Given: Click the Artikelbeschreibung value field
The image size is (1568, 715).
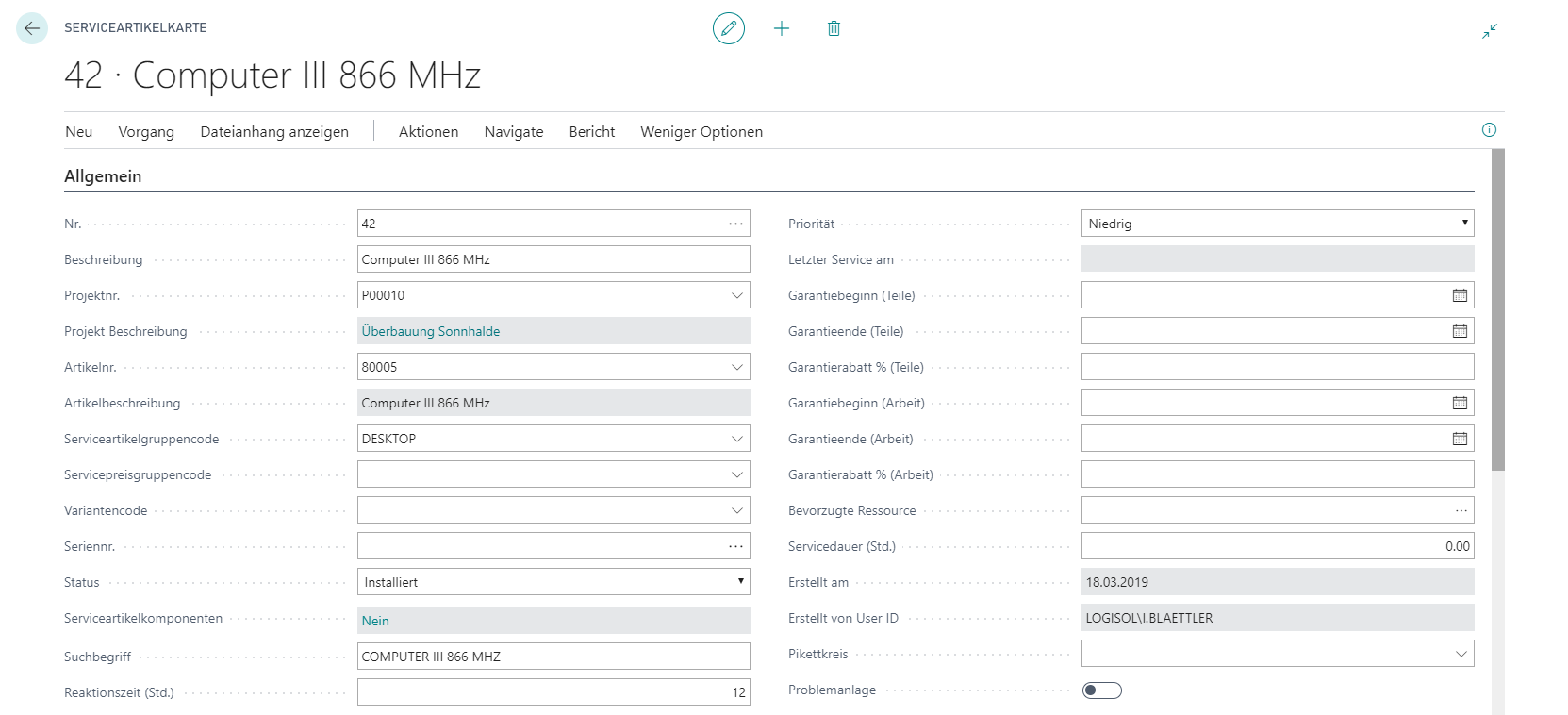Looking at the screenshot, I should click(x=553, y=403).
